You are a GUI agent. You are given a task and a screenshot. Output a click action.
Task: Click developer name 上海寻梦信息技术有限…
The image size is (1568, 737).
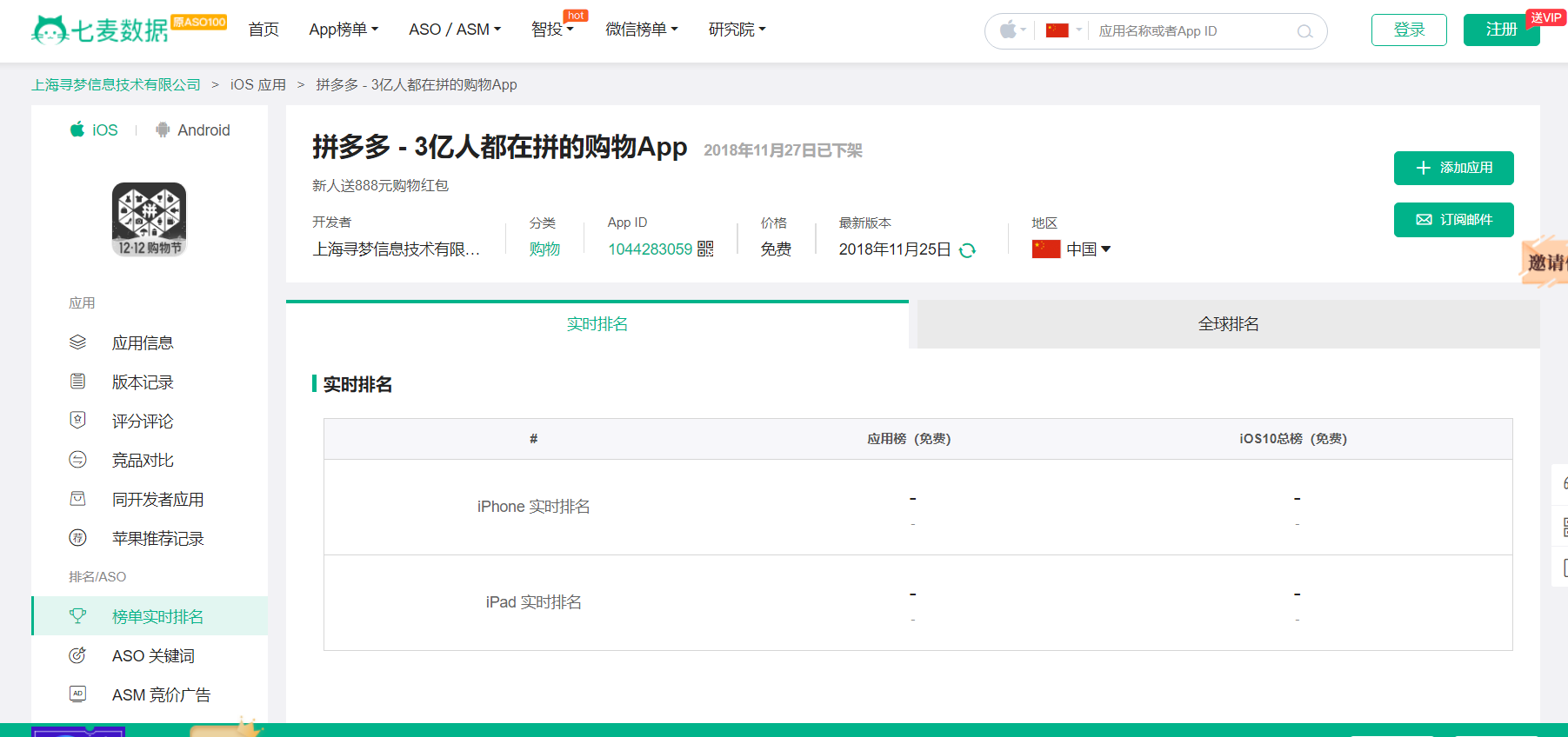(396, 249)
